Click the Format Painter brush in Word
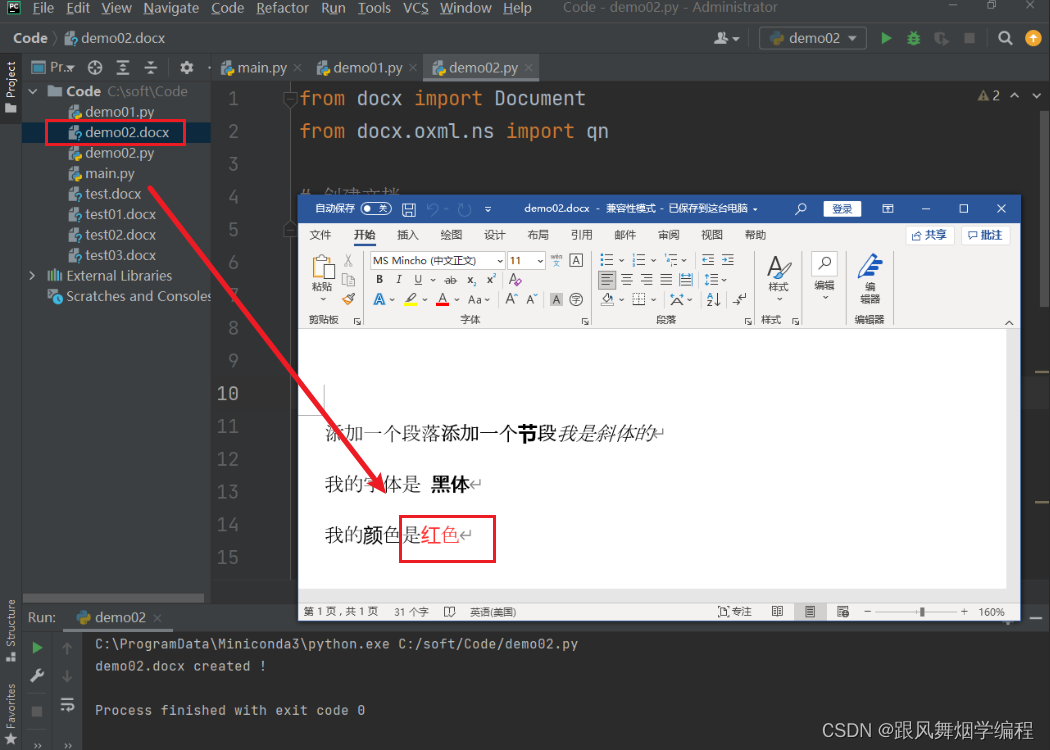 pos(348,299)
